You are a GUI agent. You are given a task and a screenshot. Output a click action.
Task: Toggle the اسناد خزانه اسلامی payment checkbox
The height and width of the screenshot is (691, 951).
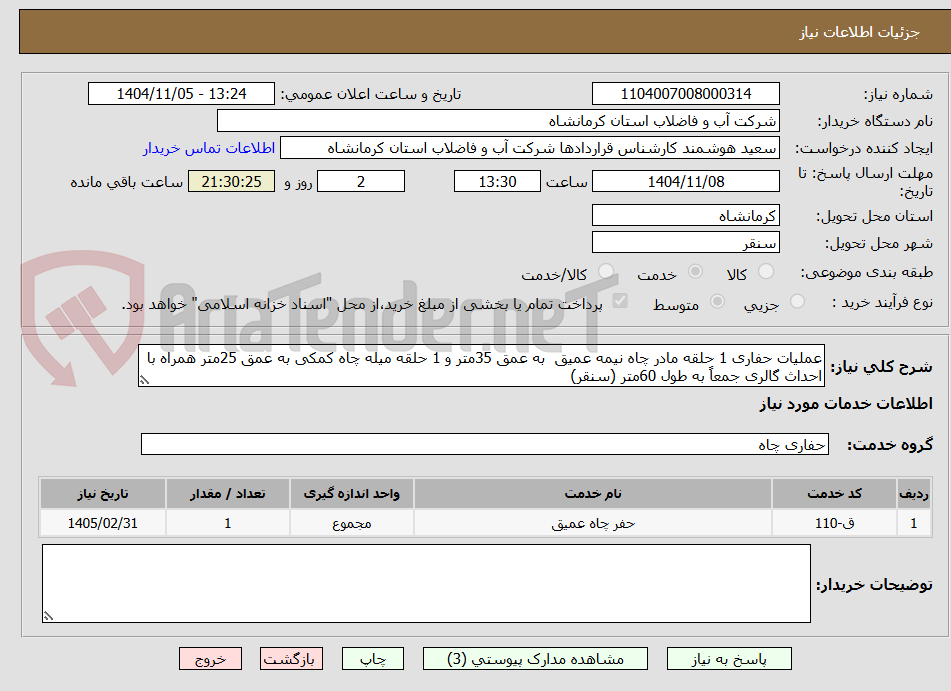[x=619, y=301]
